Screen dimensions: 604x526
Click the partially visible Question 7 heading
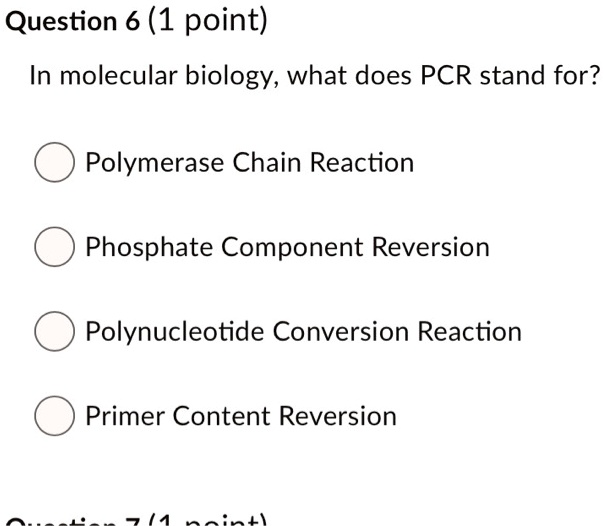(x=138, y=520)
